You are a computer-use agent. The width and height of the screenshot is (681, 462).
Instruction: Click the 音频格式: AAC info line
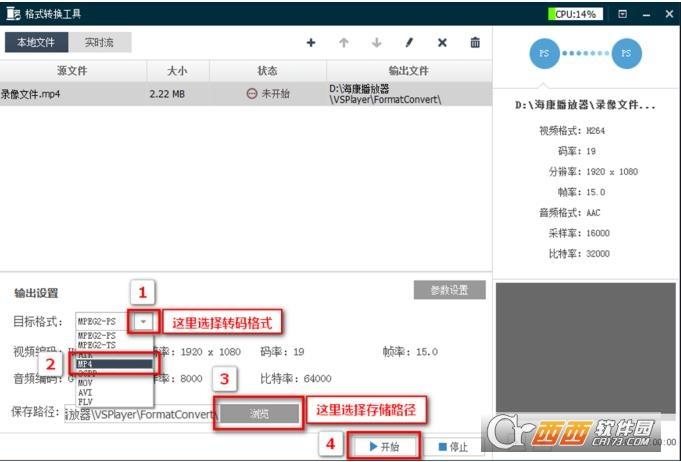tap(570, 213)
